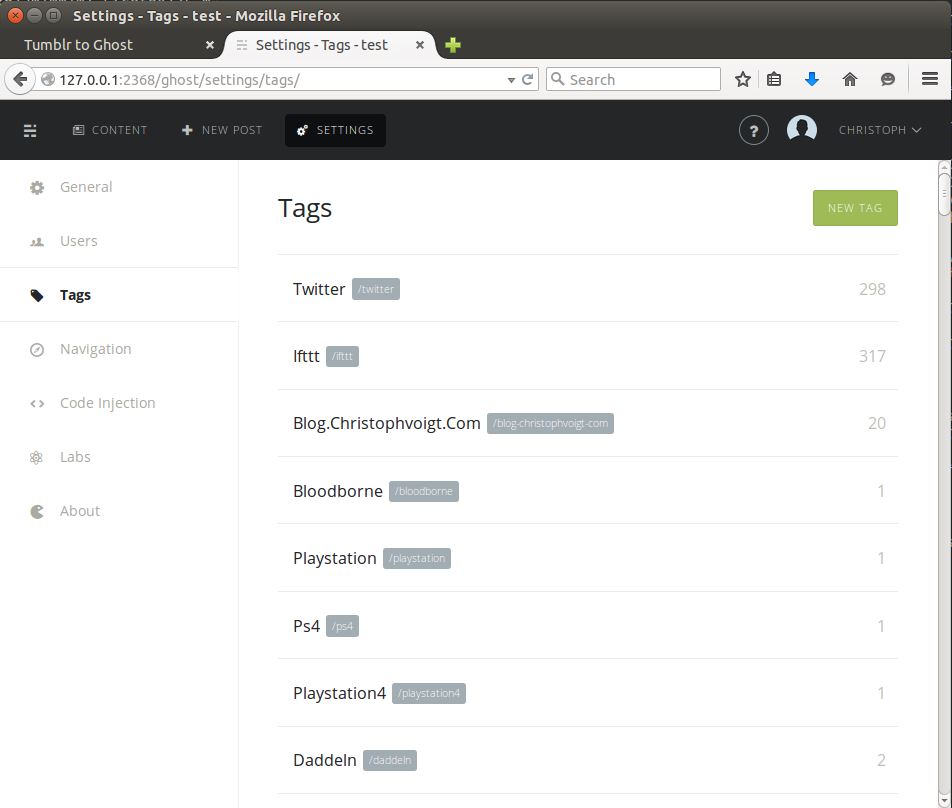Screen dimensions: 952x808
Task: Open the Firefox chat bubble icon
Action: 888,80
